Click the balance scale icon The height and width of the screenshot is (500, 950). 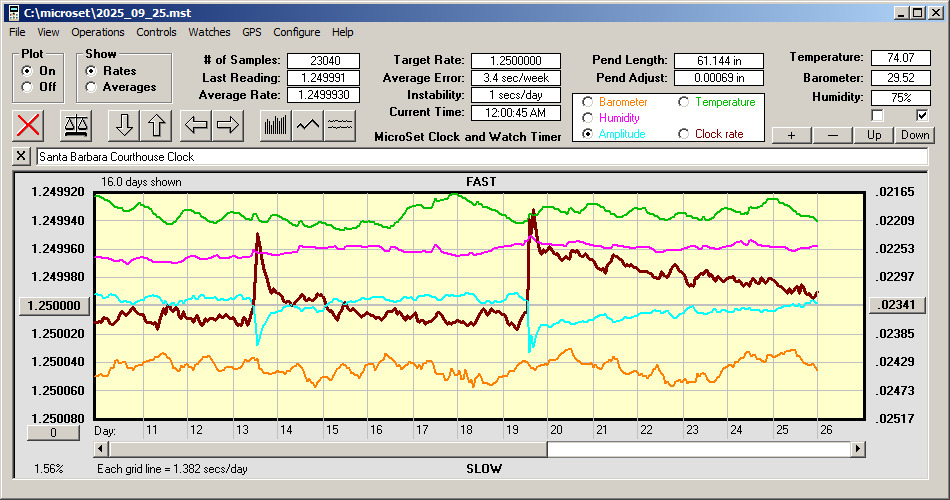pos(75,125)
